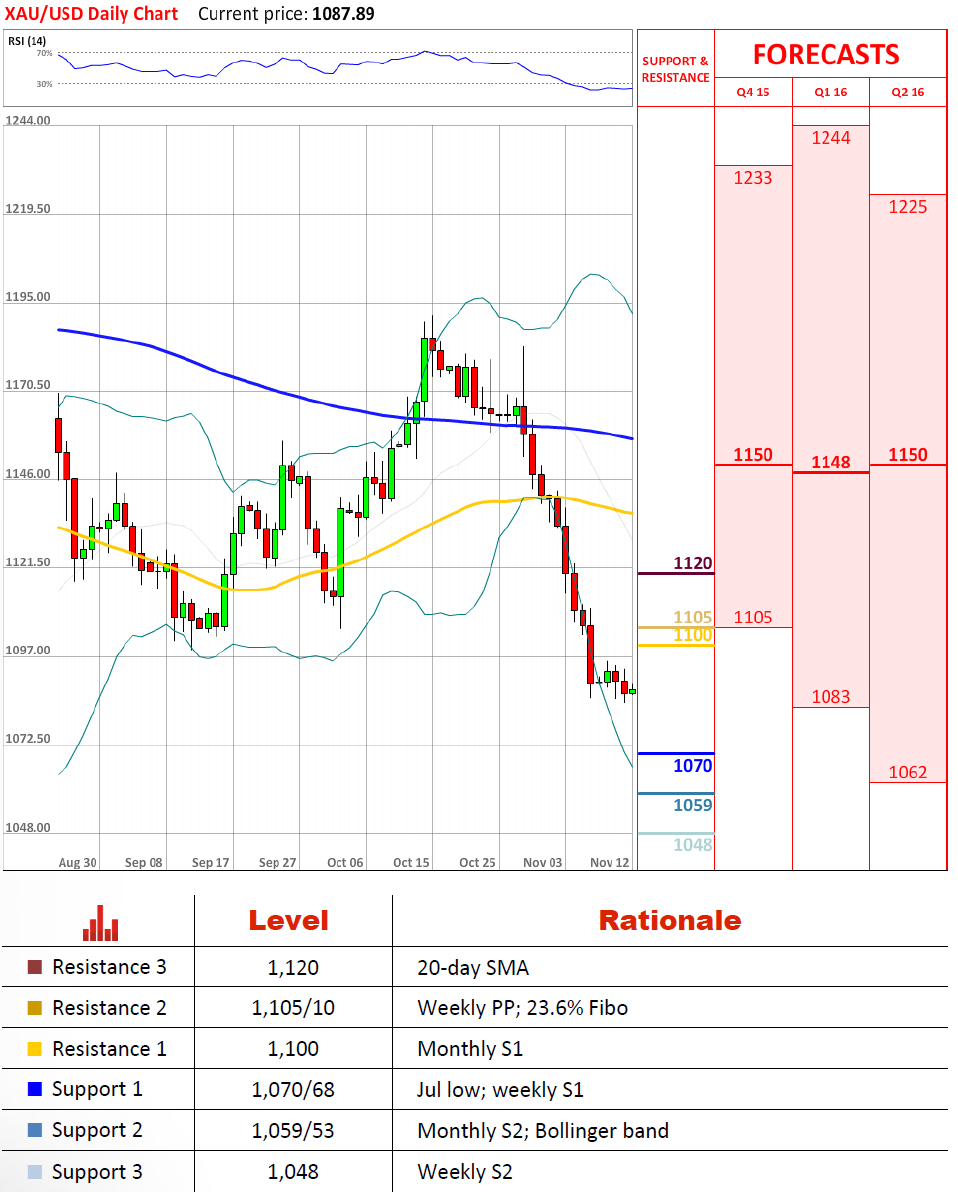Viewport: 958px width, 1192px height.
Task: Click the Sep 17 date axis label
Action: pos(211,863)
